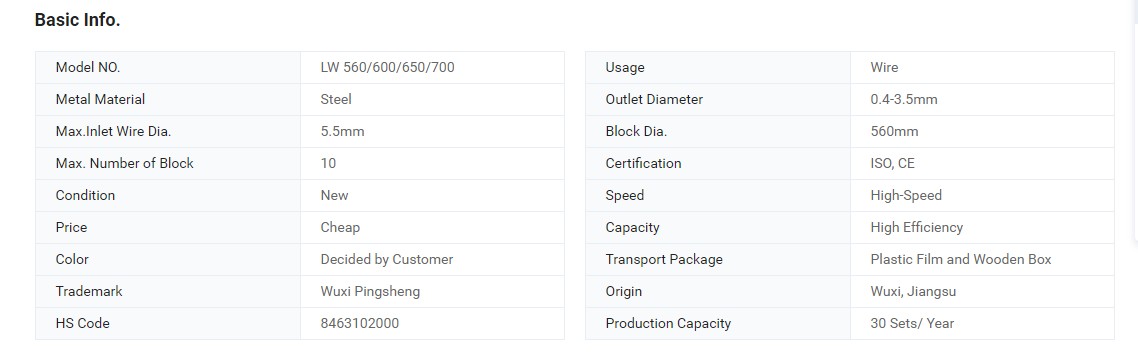
Task: Select the HS code '8463102000'
Action: point(360,323)
